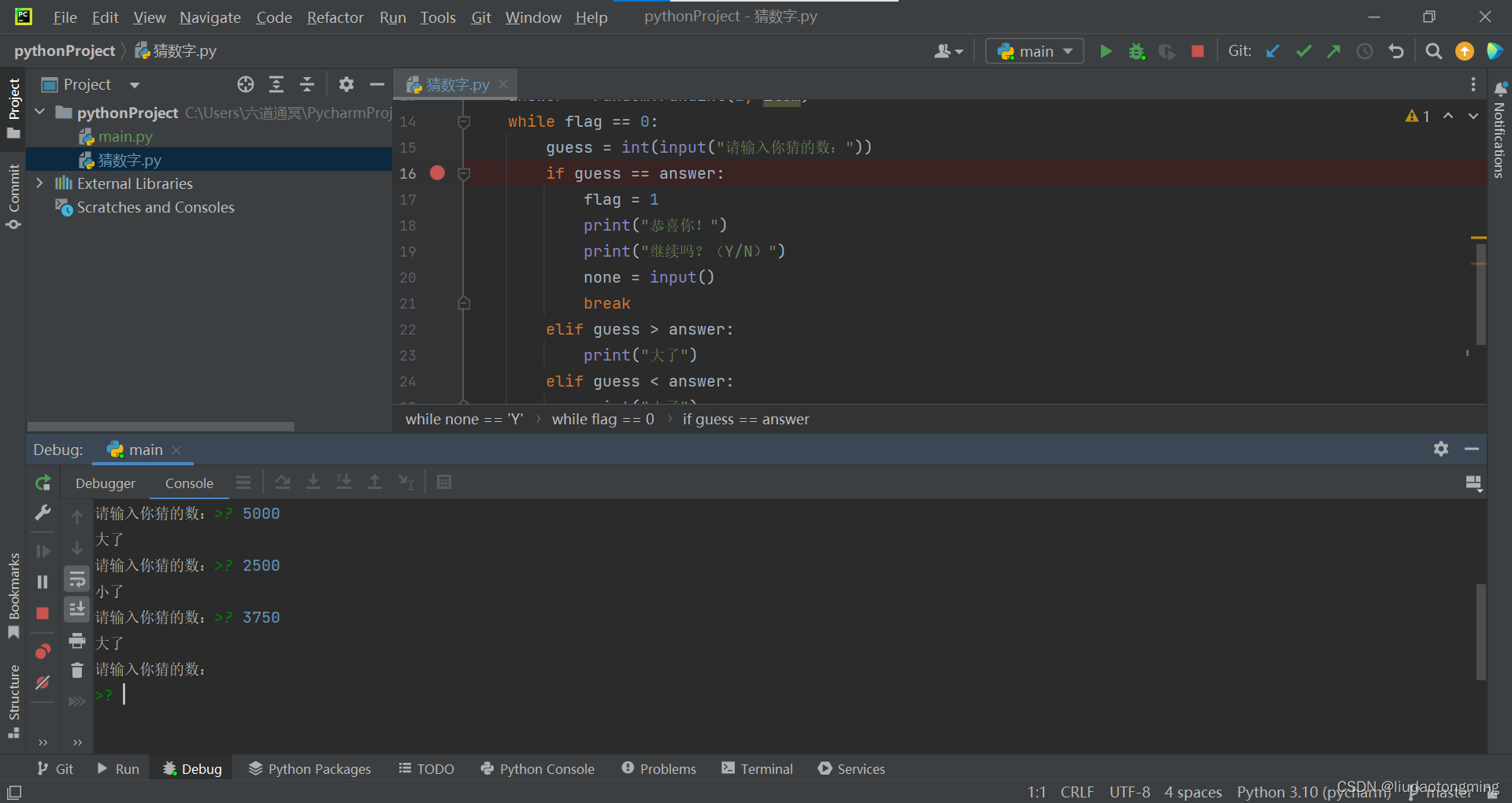Stop the process using top toolbar red square

1198,51
